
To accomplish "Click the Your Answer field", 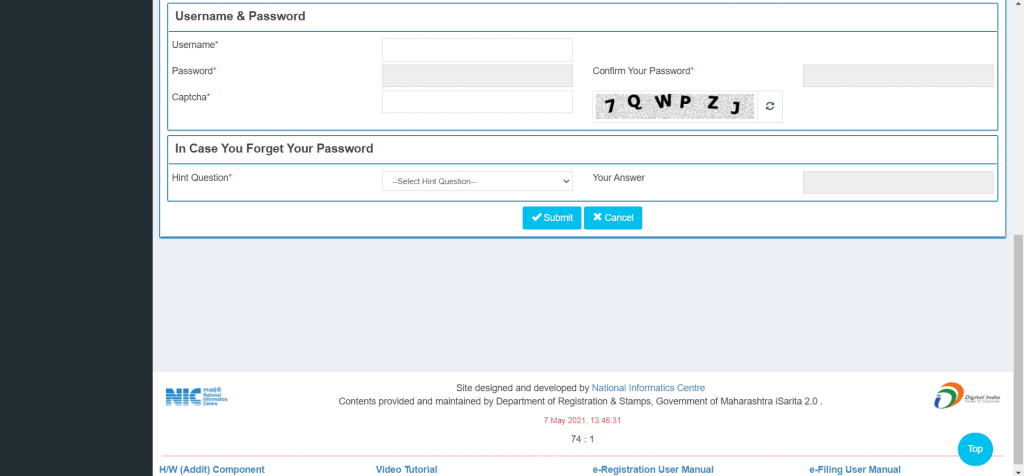I will (x=898, y=181).
